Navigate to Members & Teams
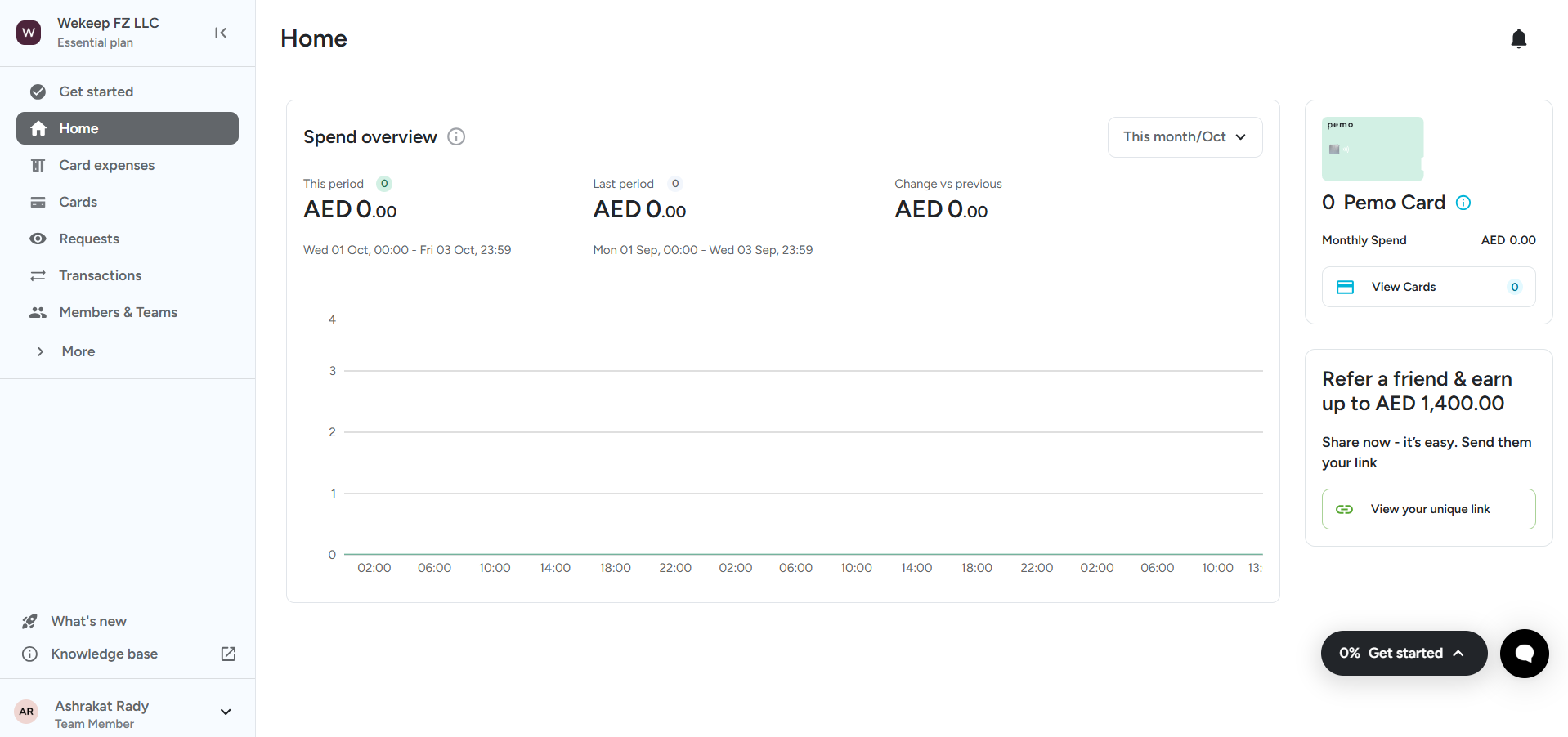This screenshot has height=737, width=1568. click(x=118, y=312)
